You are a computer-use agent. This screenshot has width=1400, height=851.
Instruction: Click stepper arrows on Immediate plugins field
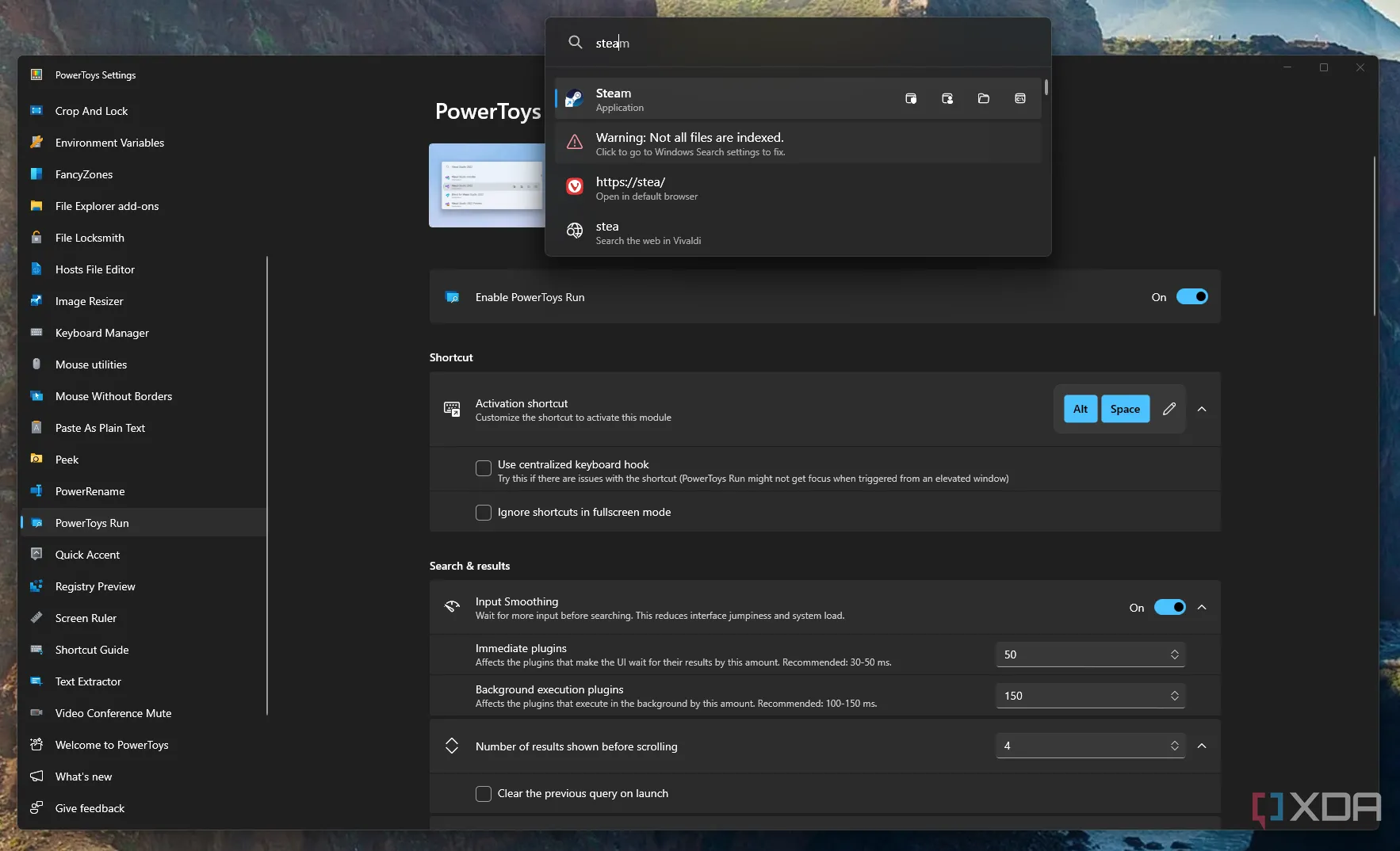click(1175, 654)
